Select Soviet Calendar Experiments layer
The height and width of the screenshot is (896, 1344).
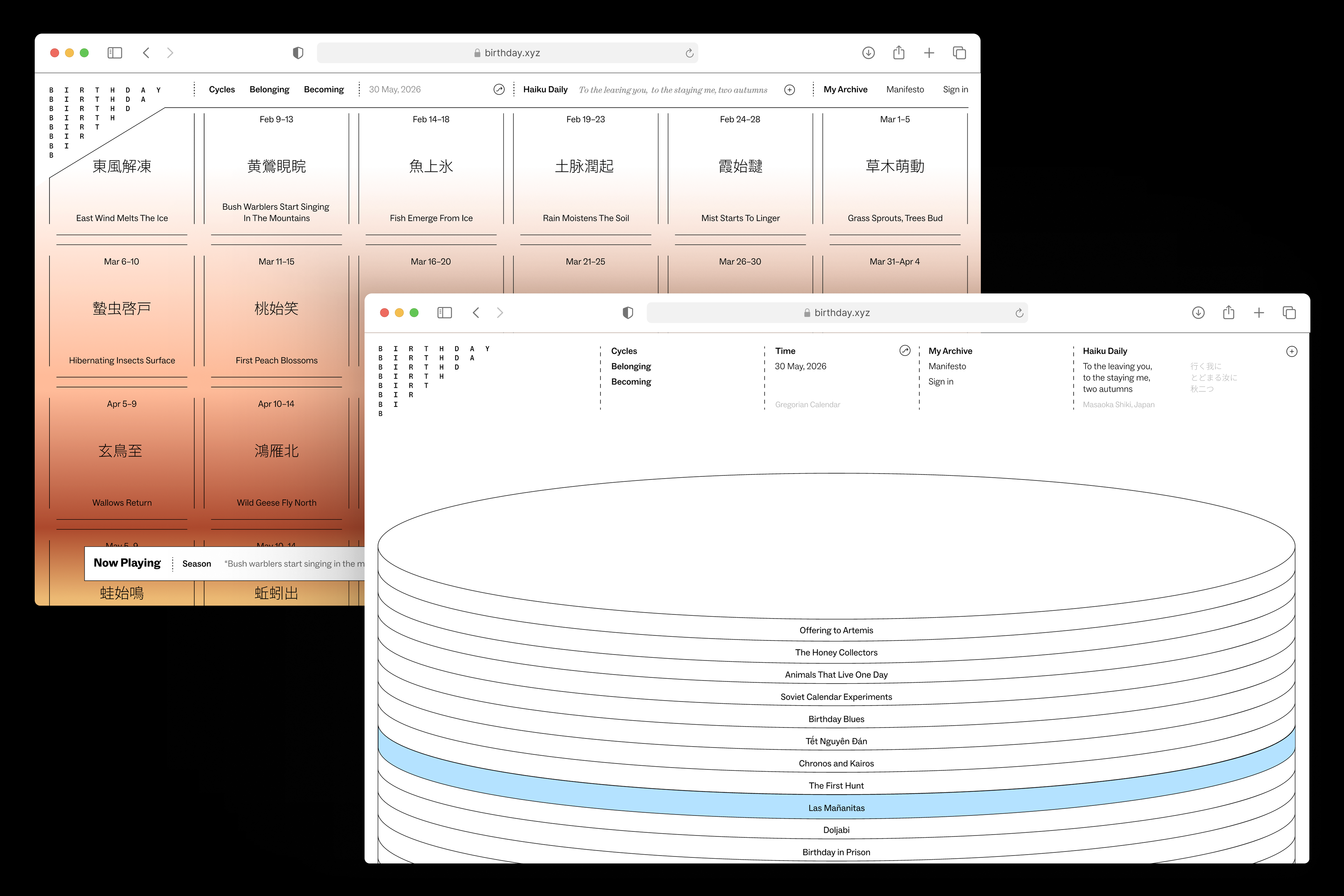(836, 697)
